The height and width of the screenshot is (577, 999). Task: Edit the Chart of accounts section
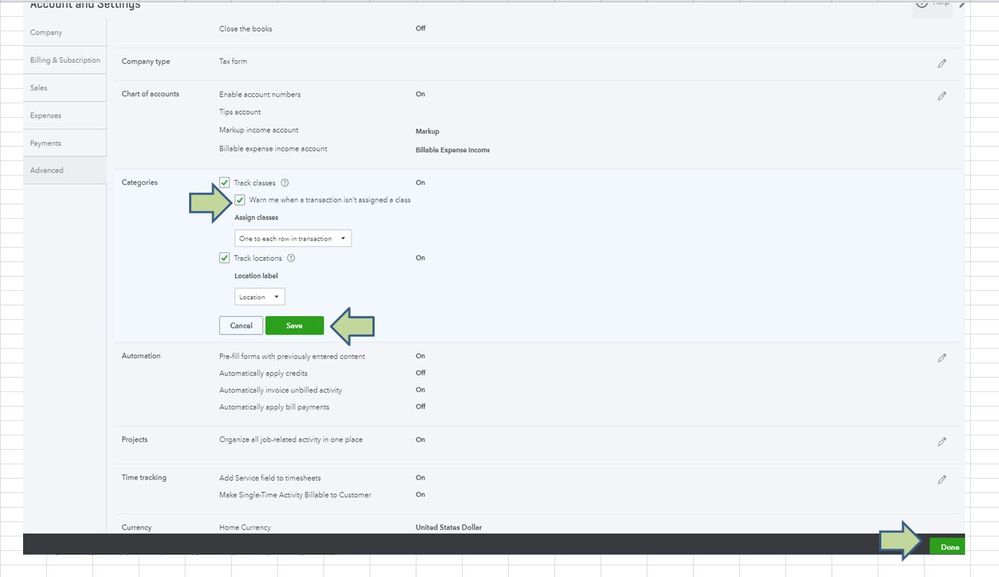click(x=941, y=96)
